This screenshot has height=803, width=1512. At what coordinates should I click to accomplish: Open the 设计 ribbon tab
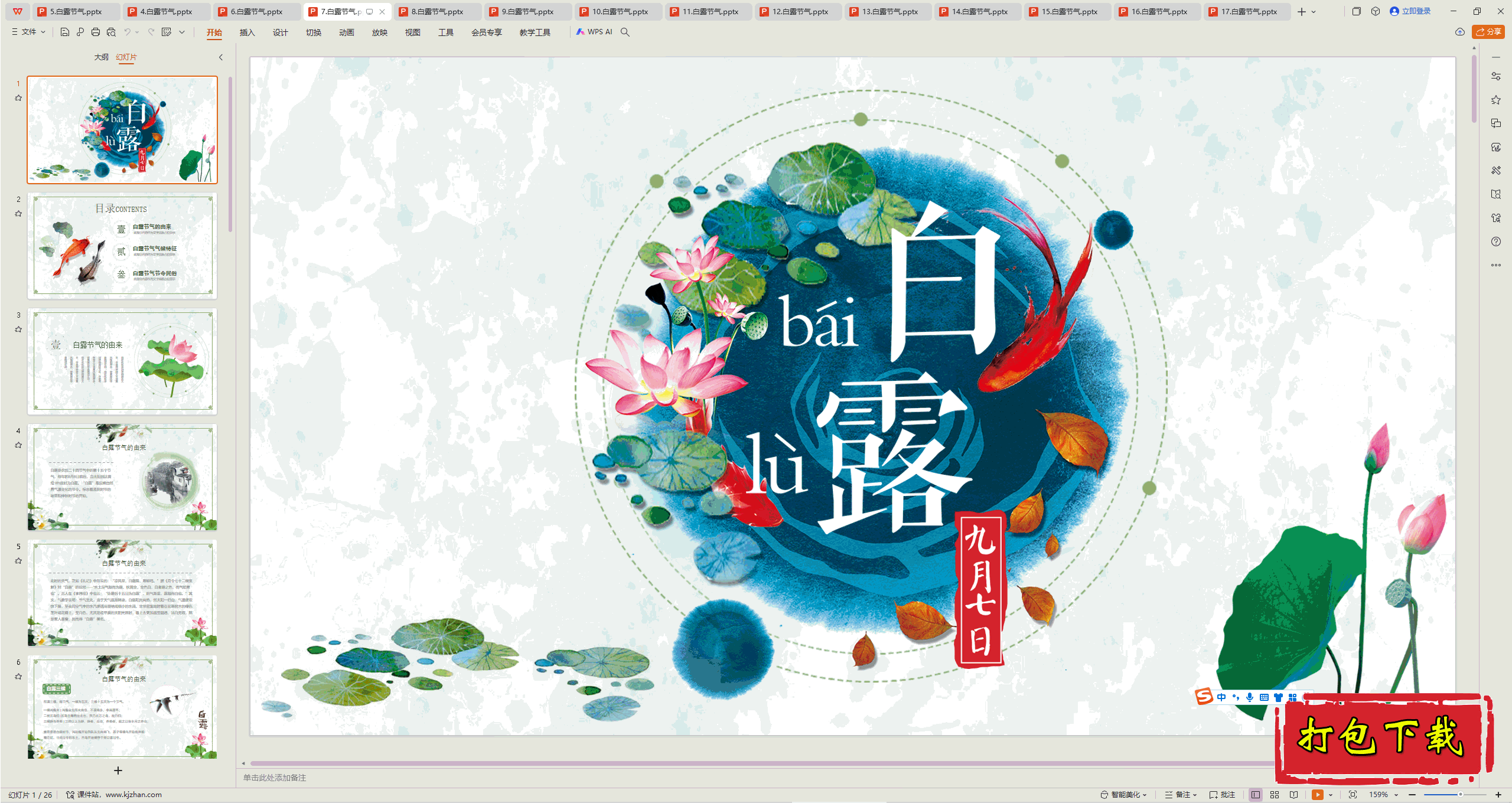click(x=280, y=32)
